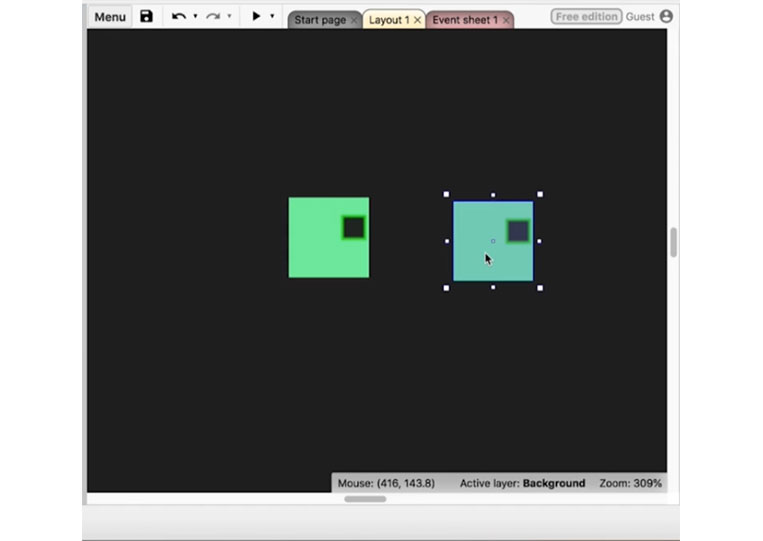Switch to the Event sheet 1 tab

(465, 20)
